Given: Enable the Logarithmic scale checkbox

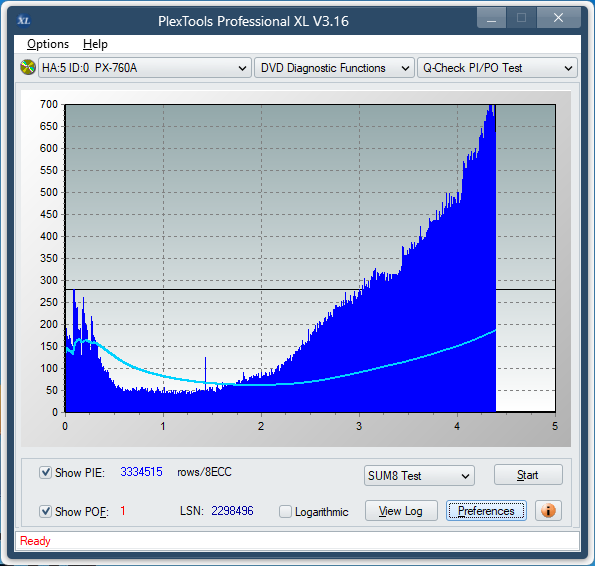Looking at the screenshot, I should coord(285,511).
